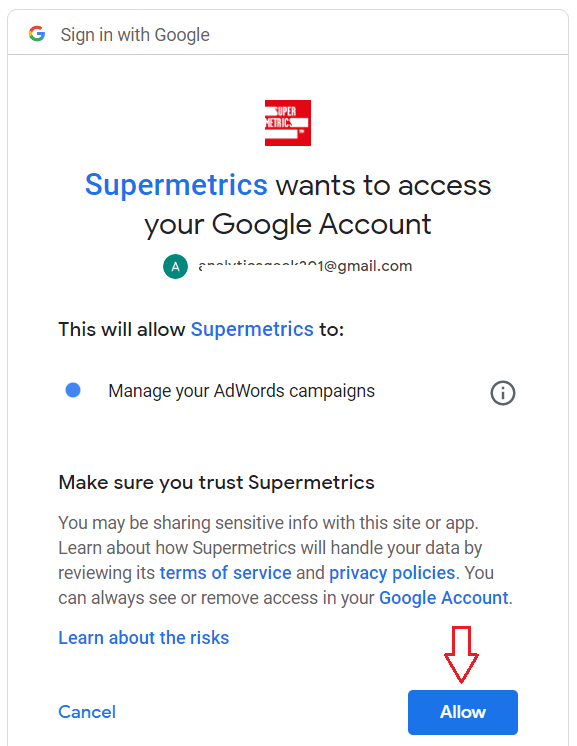Click the red arrow above Allow
Screen dimensions: 577x746
coord(461,655)
